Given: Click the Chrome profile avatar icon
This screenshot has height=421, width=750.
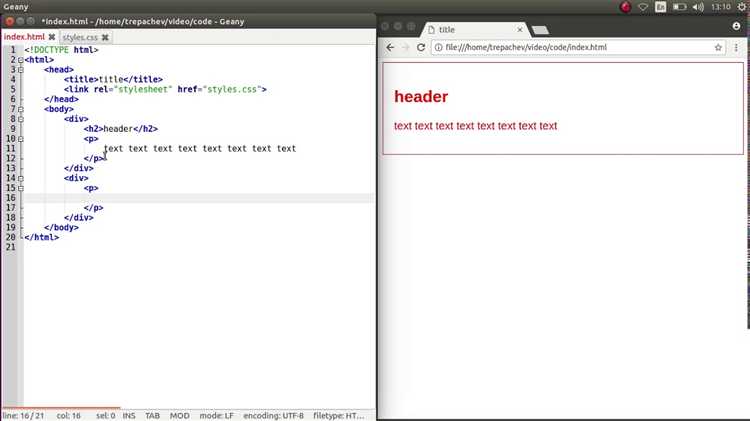Looking at the screenshot, I should pyautogui.click(x=737, y=25).
